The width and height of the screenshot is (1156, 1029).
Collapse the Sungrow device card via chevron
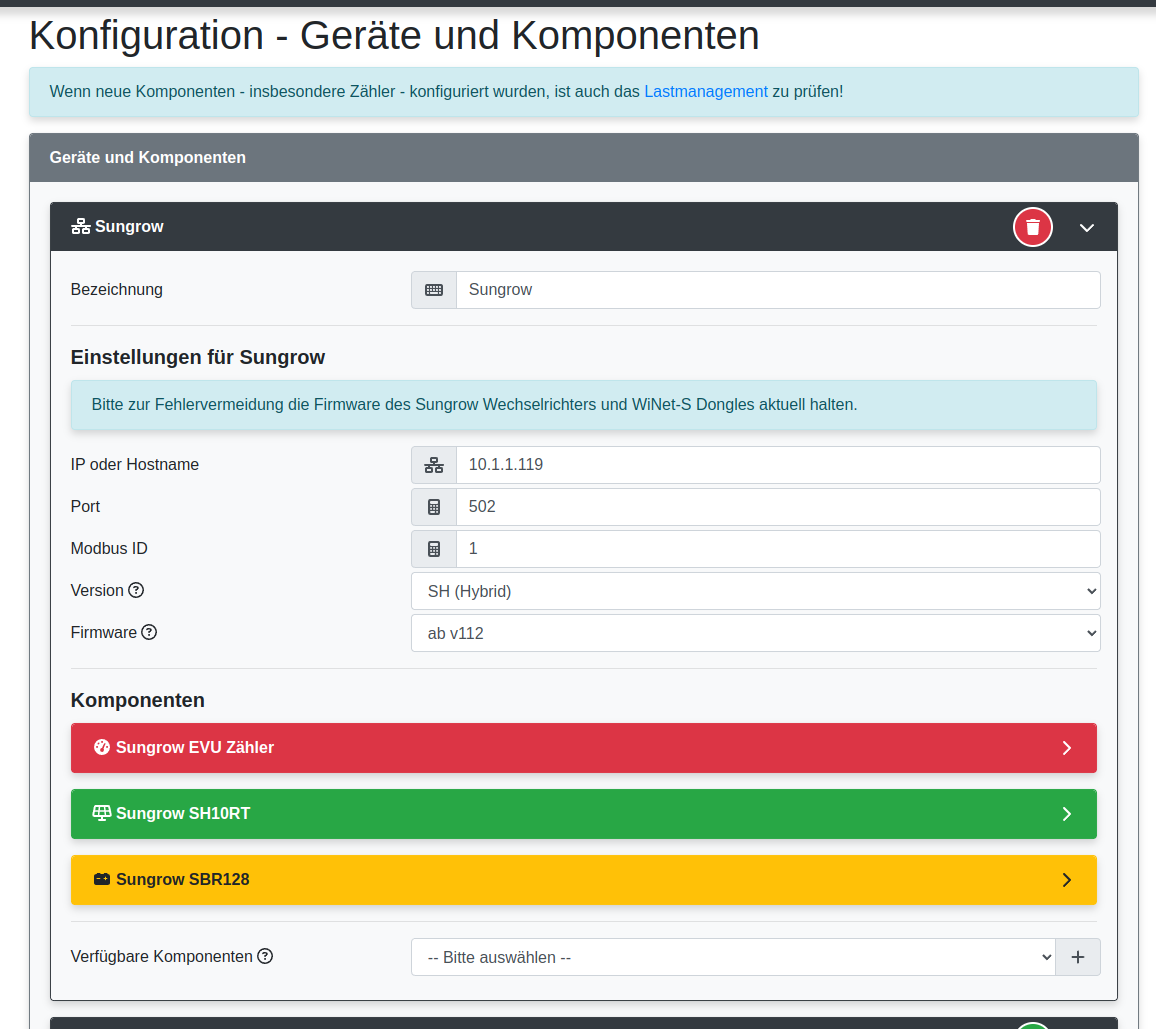1087,227
